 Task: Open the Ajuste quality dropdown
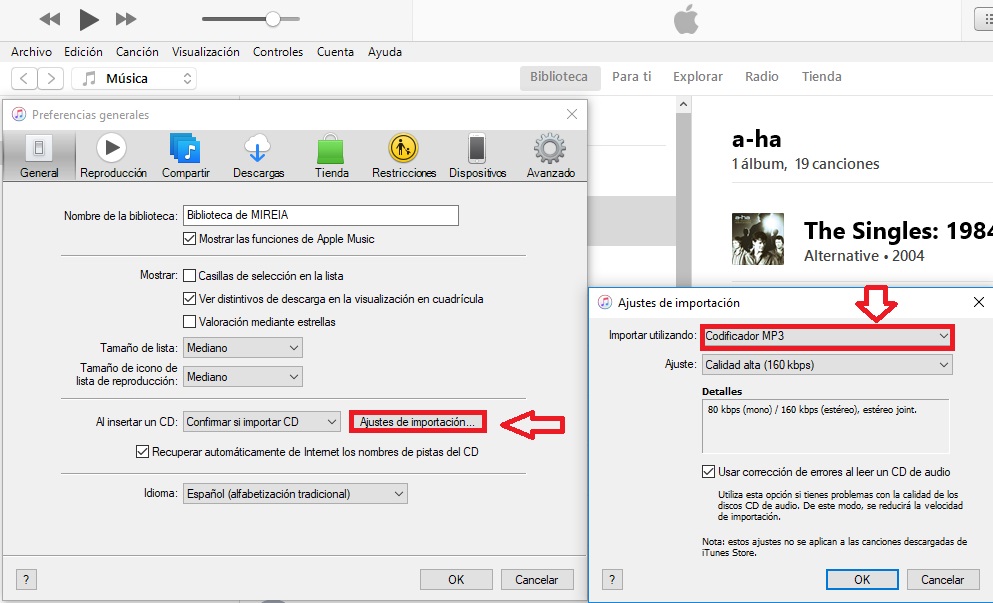tap(826, 365)
